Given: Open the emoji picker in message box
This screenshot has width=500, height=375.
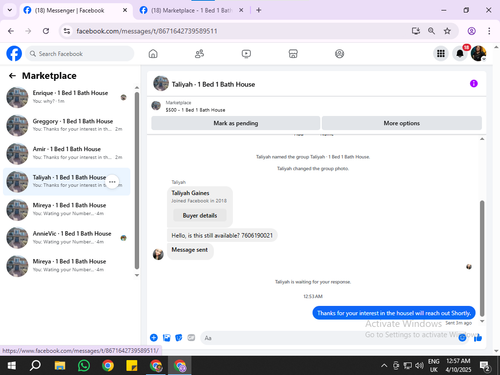Looking at the screenshot, I should 462,338.
